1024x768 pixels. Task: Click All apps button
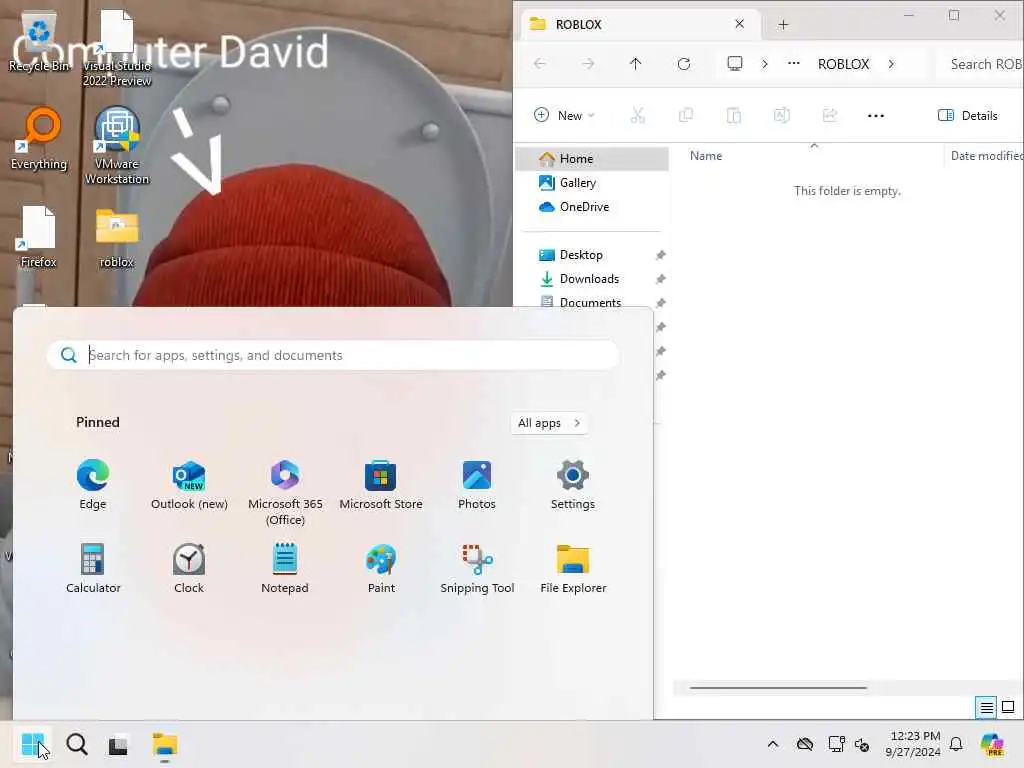coord(549,423)
